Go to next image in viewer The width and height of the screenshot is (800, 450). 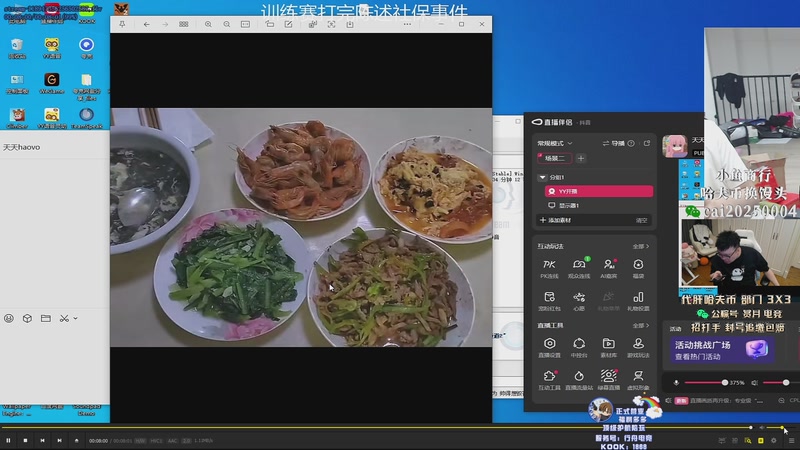pyautogui.click(x=165, y=24)
